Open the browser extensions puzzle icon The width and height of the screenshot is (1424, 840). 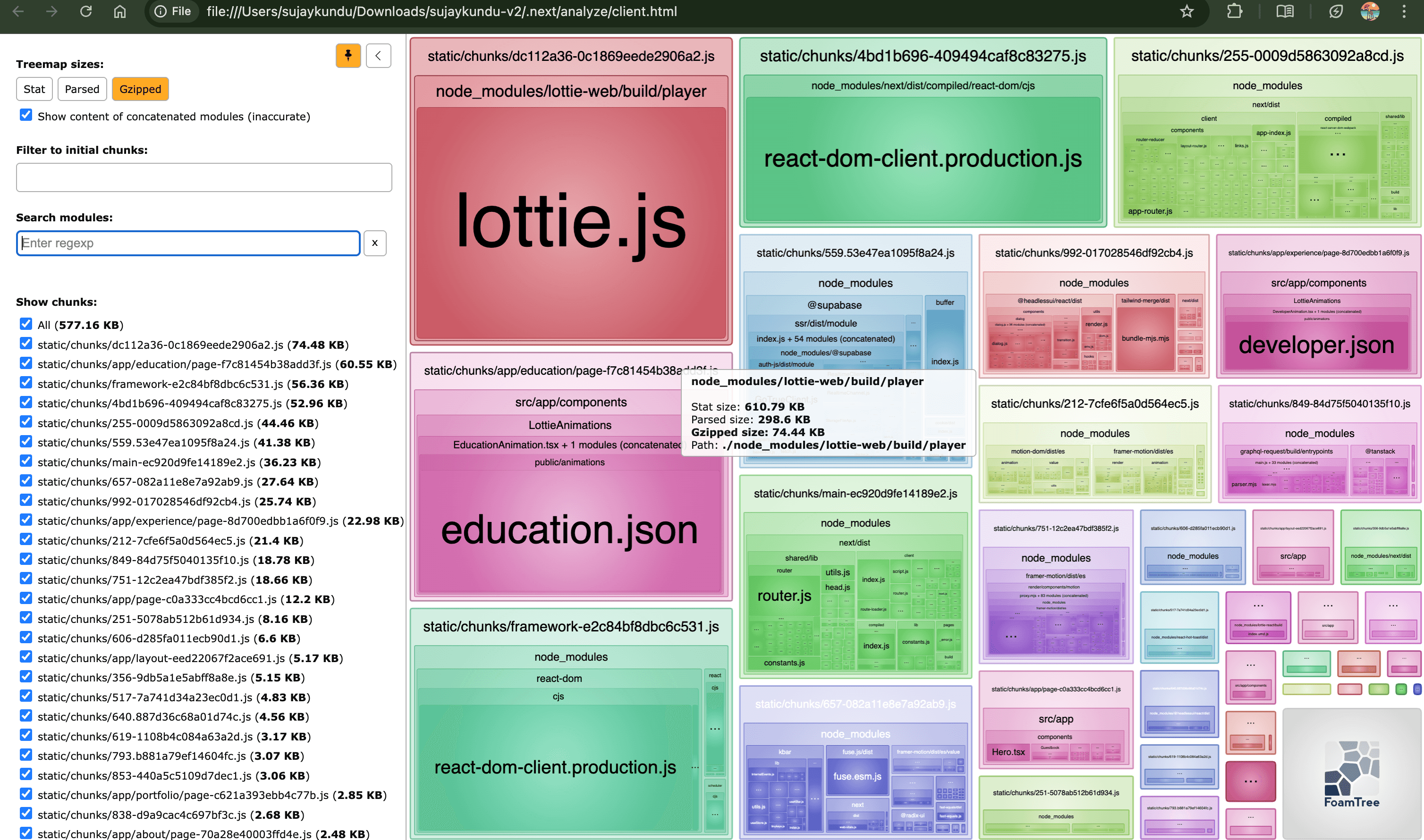tap(1234, 11)
